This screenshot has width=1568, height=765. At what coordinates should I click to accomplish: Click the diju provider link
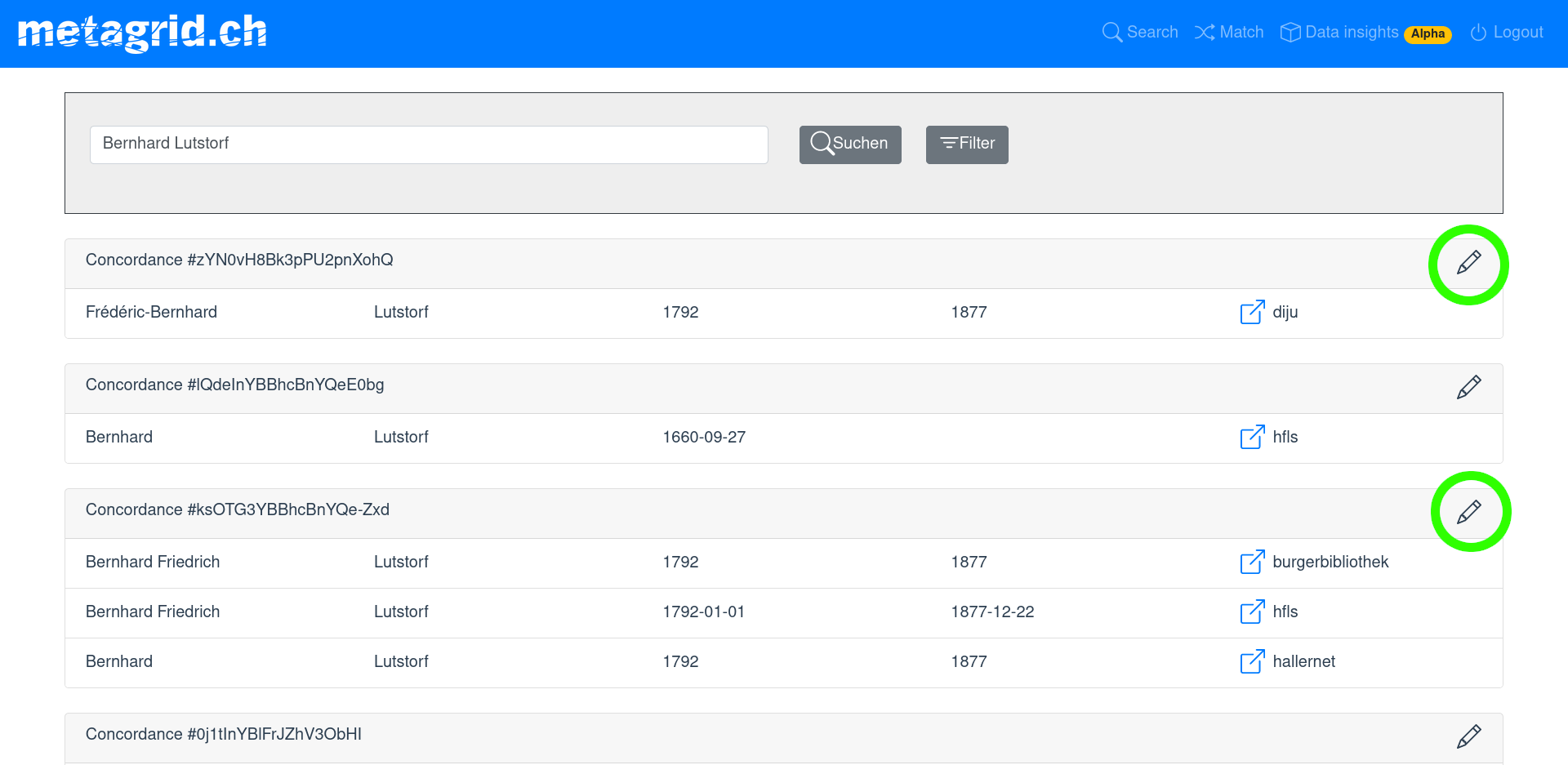click(1285, 312)
